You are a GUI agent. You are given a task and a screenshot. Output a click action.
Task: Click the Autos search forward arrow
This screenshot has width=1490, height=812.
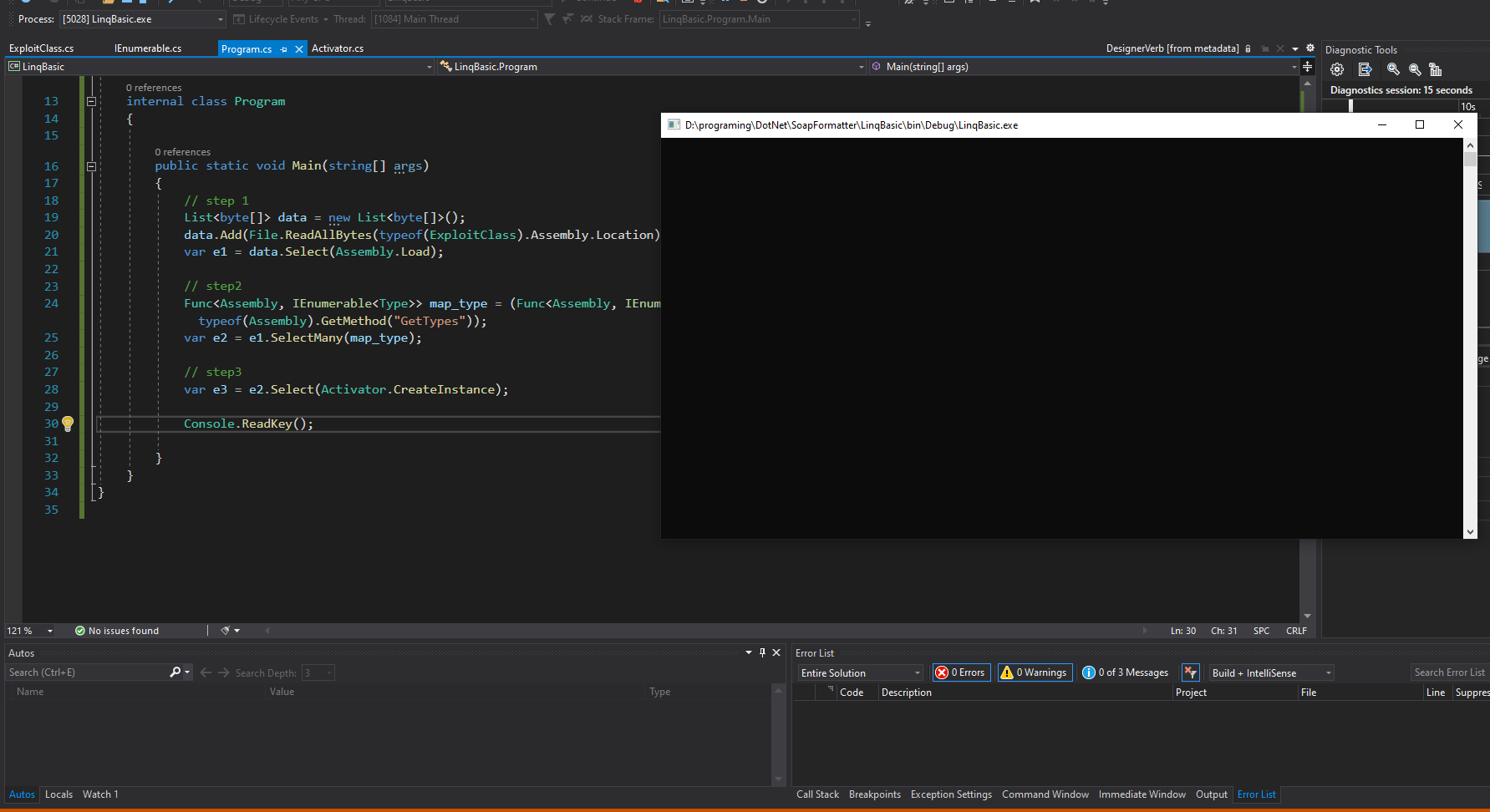pos(223,672)
